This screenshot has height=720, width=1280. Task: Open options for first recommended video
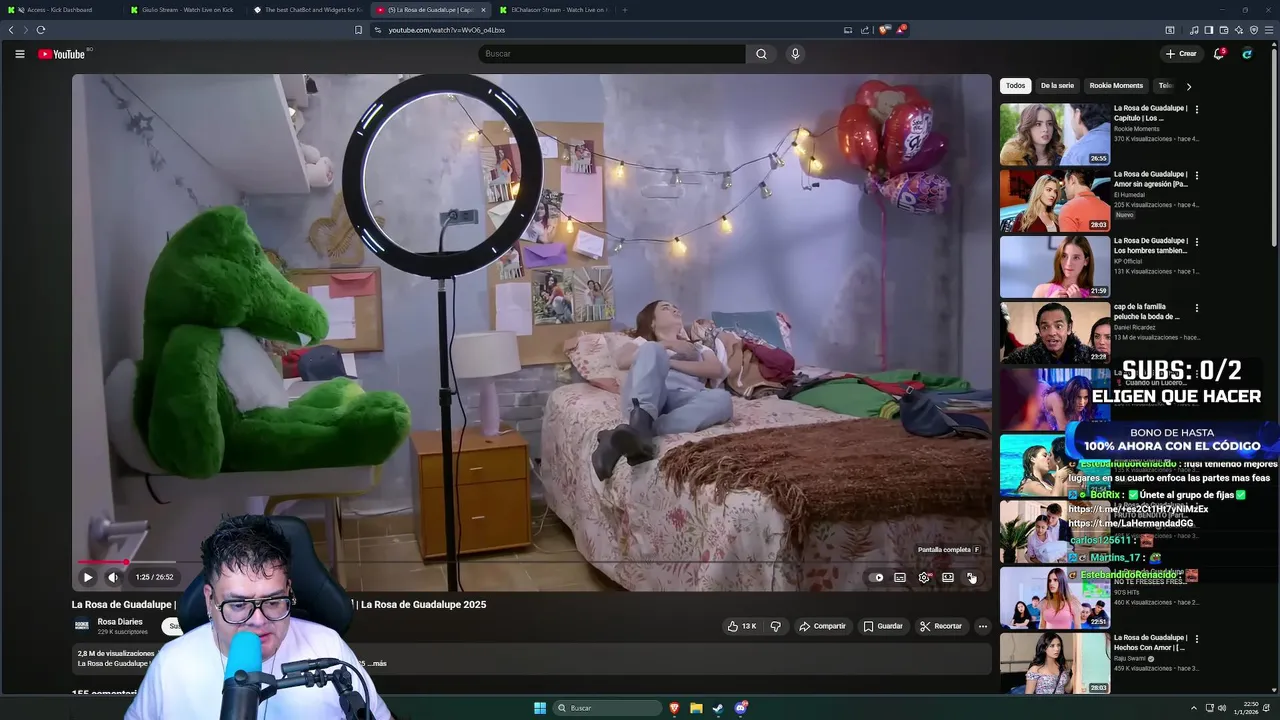1197,109
